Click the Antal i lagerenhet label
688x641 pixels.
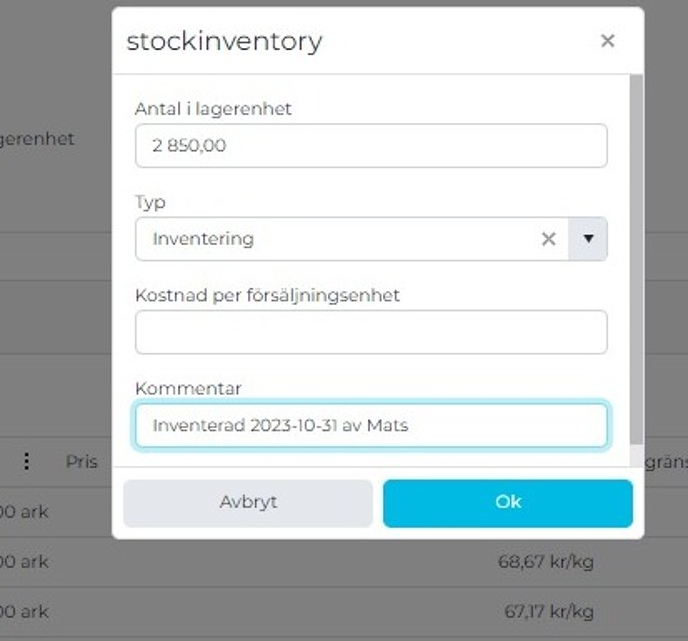(x=213, y=109)
